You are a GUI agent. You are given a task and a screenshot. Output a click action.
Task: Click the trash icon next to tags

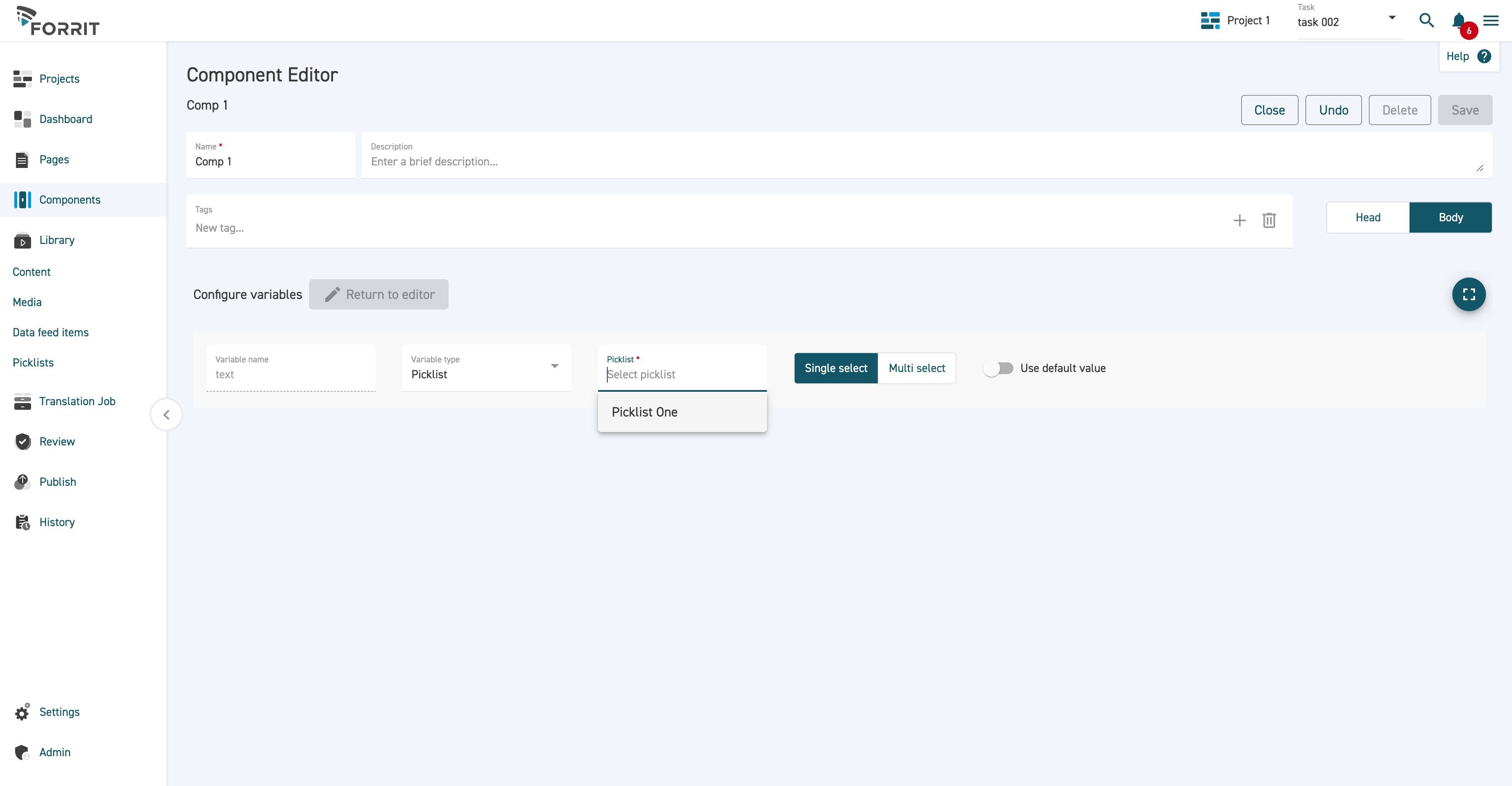tap(1269, 220)
